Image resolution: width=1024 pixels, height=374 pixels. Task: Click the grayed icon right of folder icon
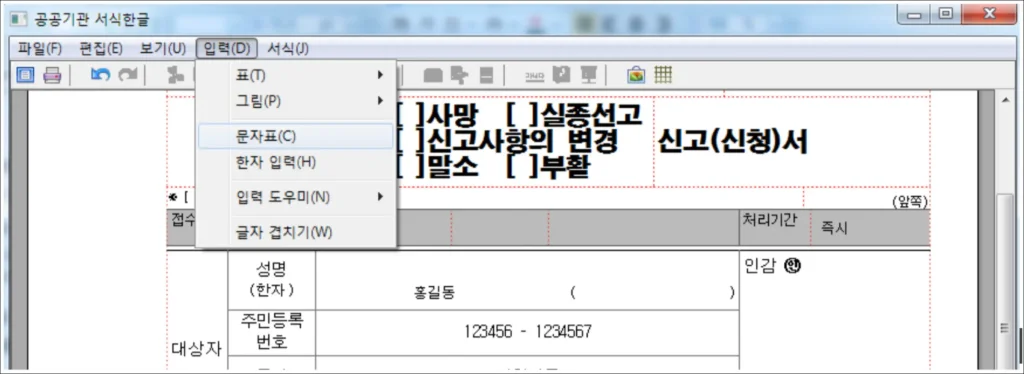tap(460, 76)
